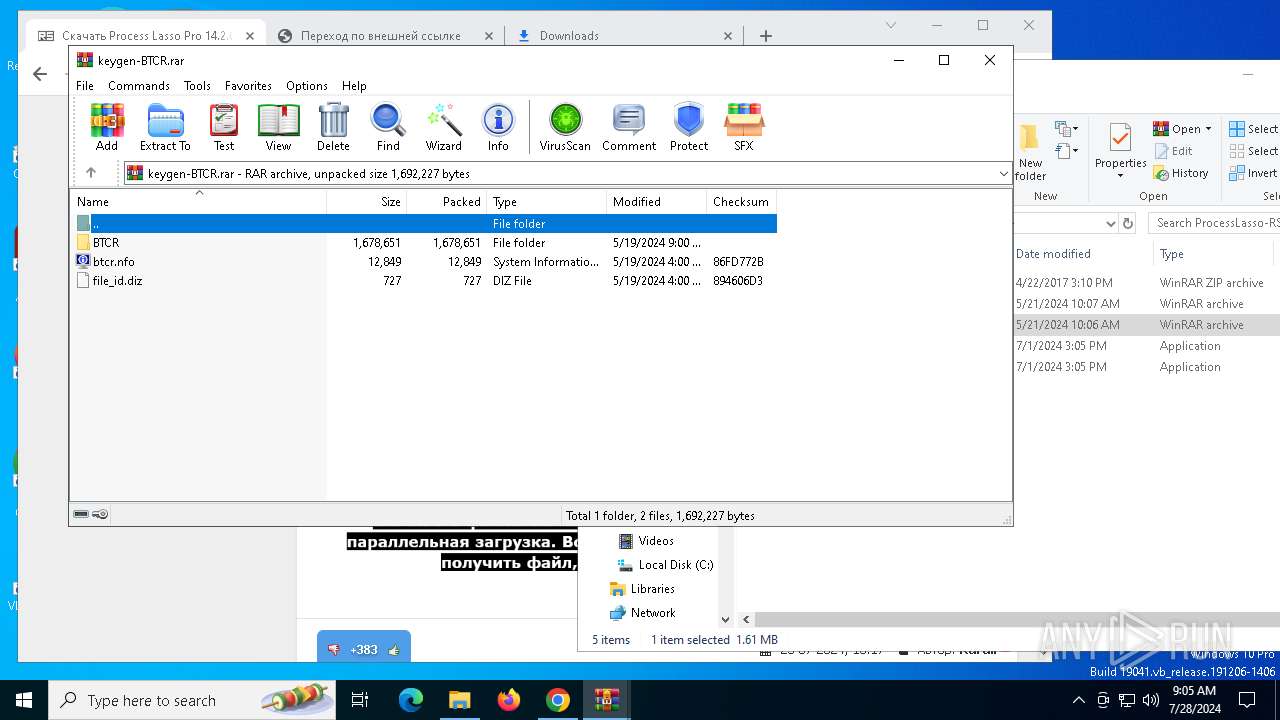Add a Comment to the archive
The image size is (1280, 720).
point(629,127)
